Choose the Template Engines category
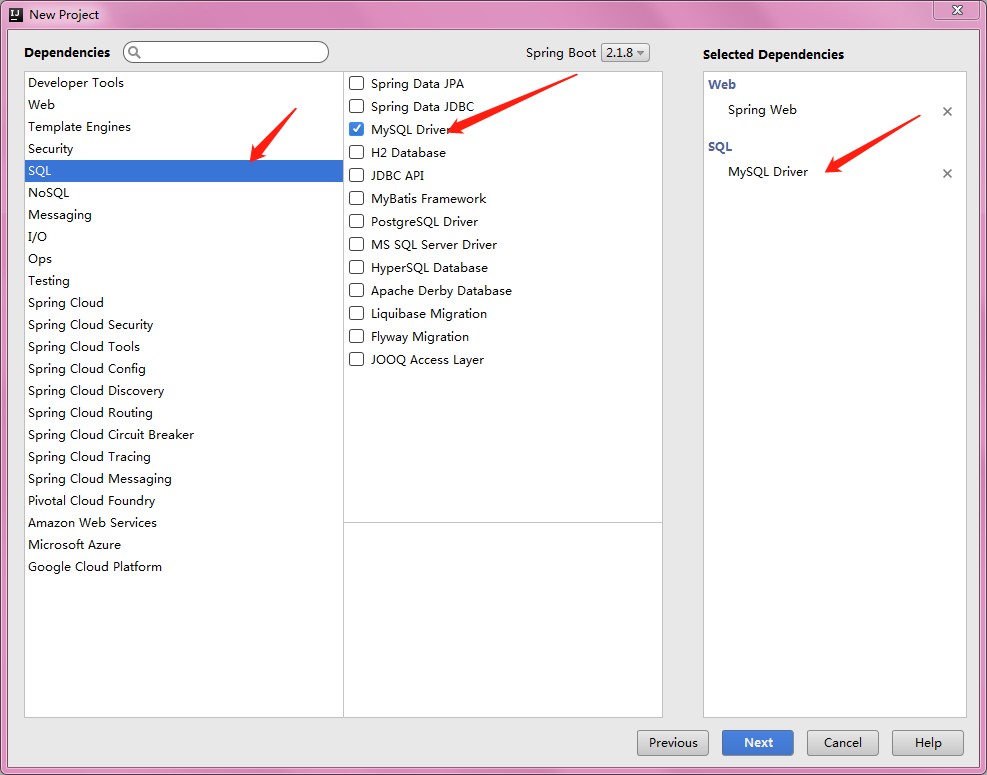Screen dimensions: 987x775 184,127
